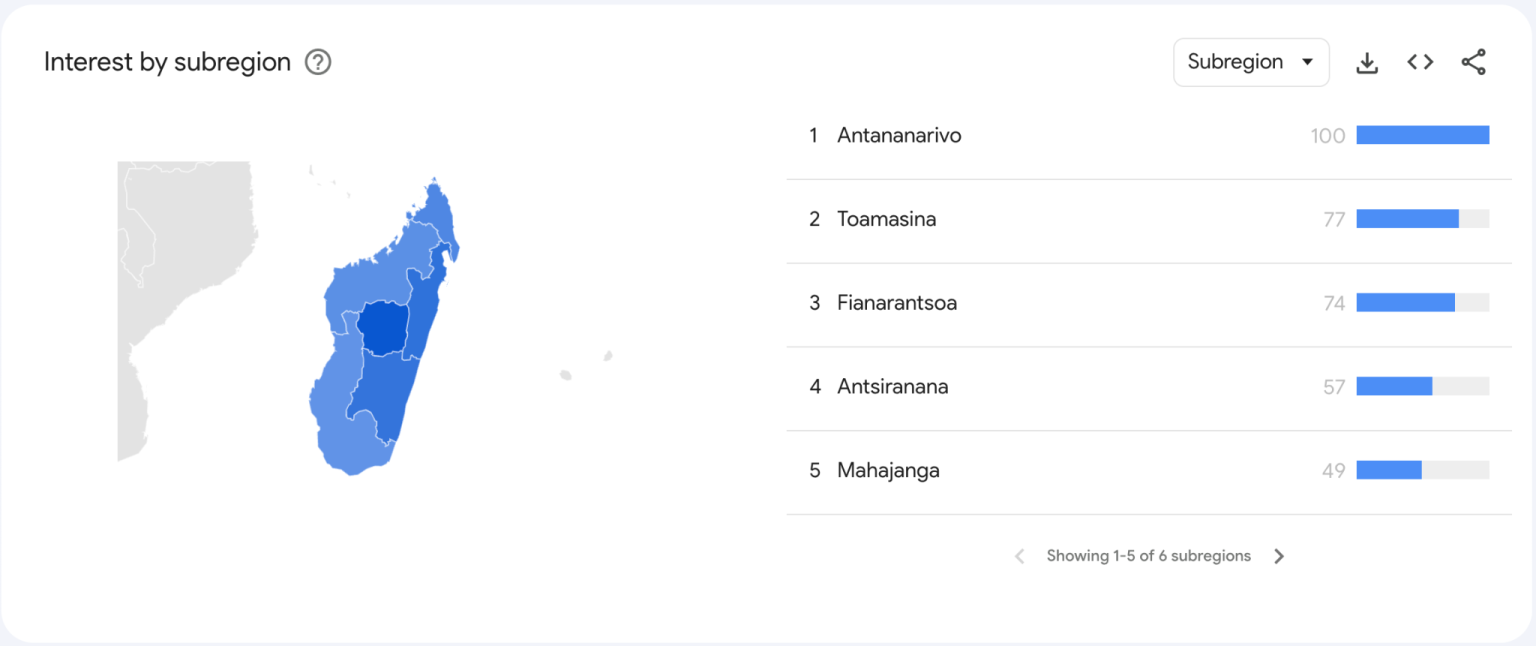
Task: Click the Mahajanga interest bar
Action: click(1389, 470)
